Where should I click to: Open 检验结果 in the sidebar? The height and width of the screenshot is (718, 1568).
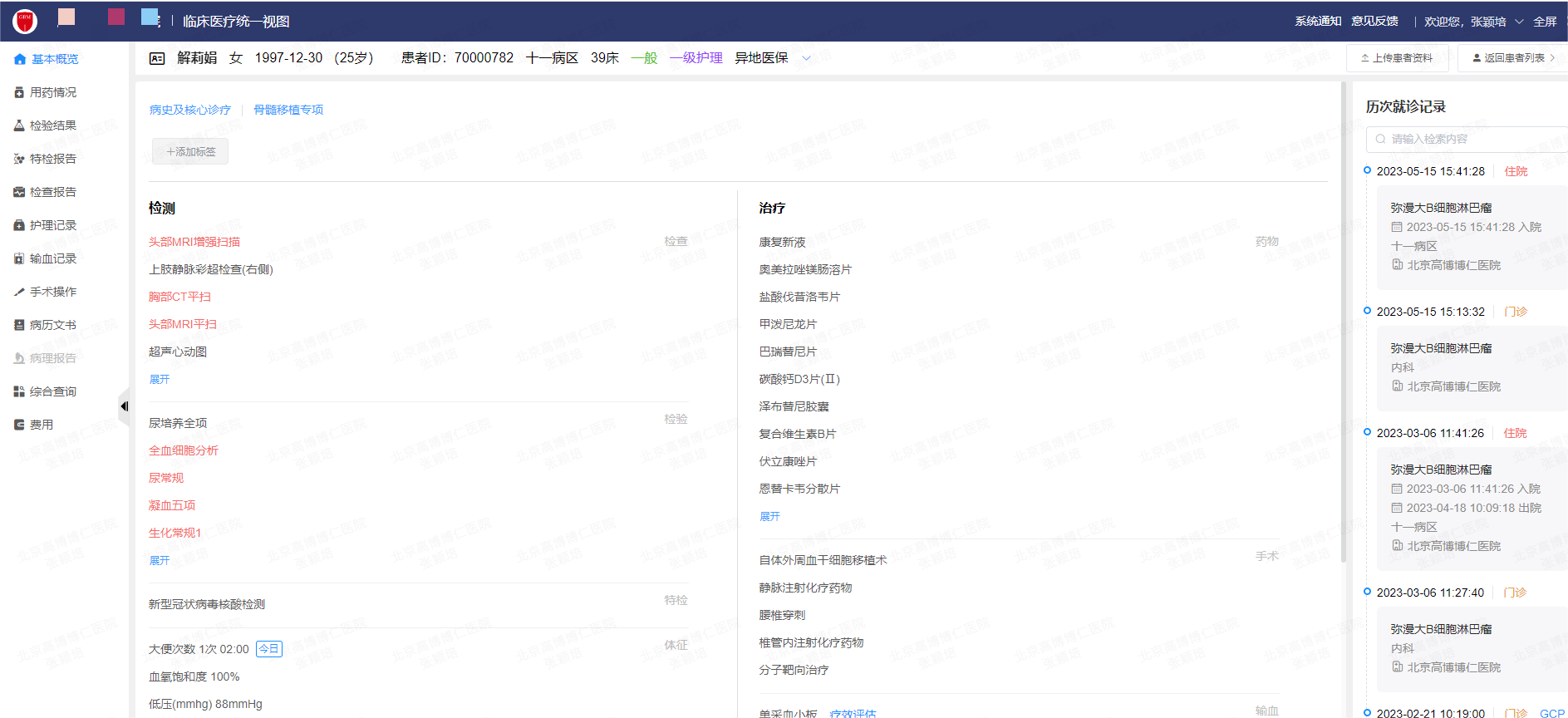click(x=53, y=125)
